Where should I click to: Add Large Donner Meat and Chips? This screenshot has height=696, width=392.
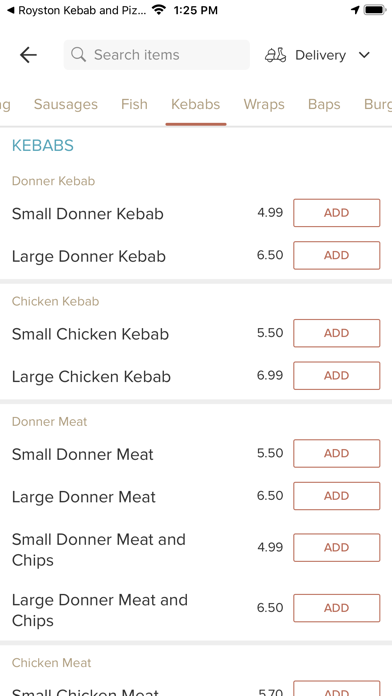337,608
